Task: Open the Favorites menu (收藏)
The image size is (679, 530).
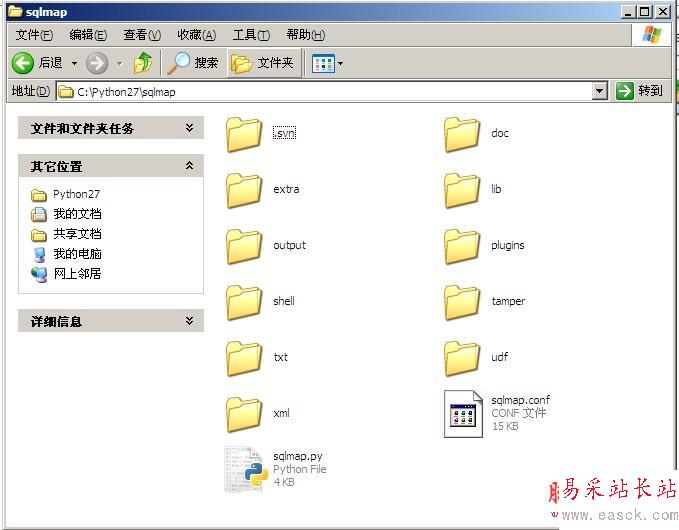Action: tap(197, 35)
